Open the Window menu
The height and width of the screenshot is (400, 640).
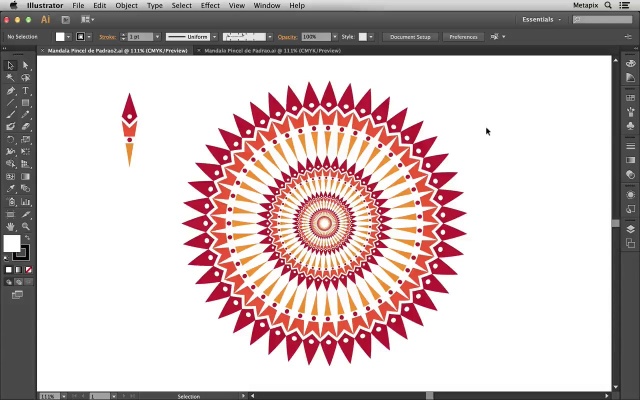[x=267, y=5]
